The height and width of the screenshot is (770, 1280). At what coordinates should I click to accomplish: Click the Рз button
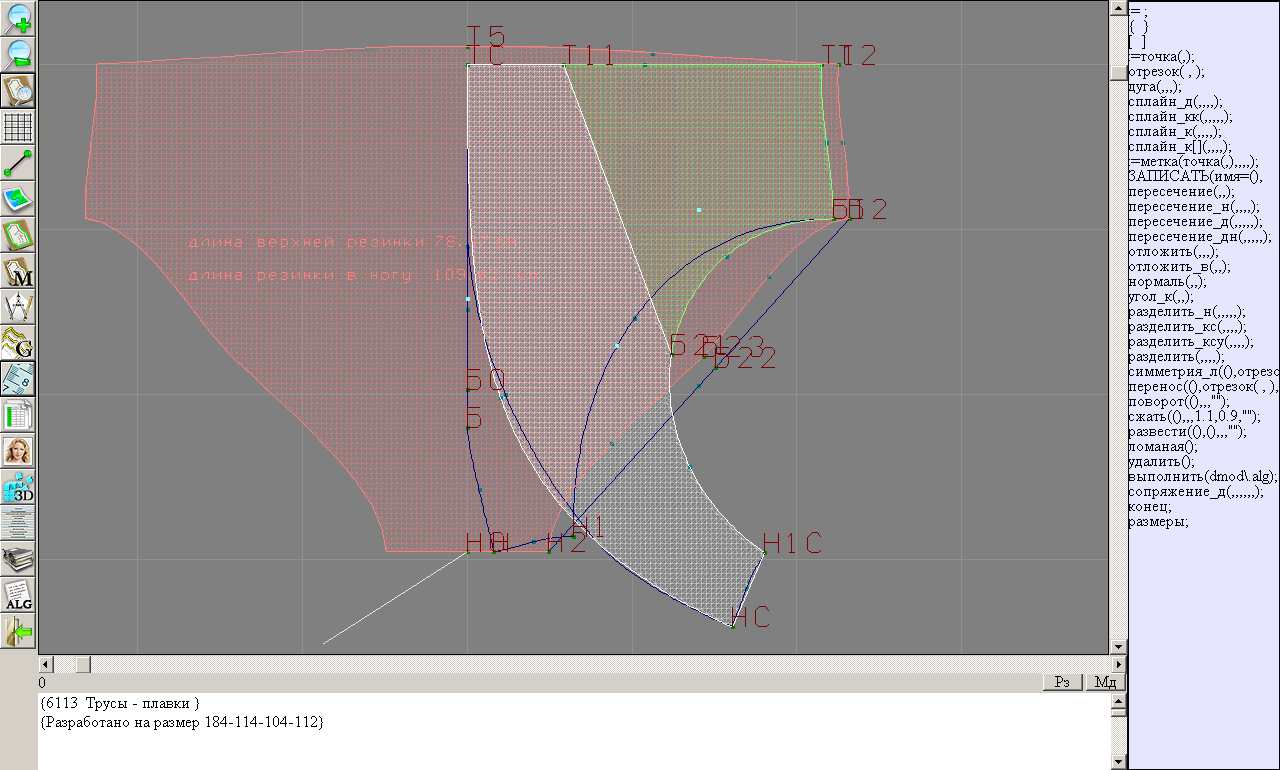1062,682
